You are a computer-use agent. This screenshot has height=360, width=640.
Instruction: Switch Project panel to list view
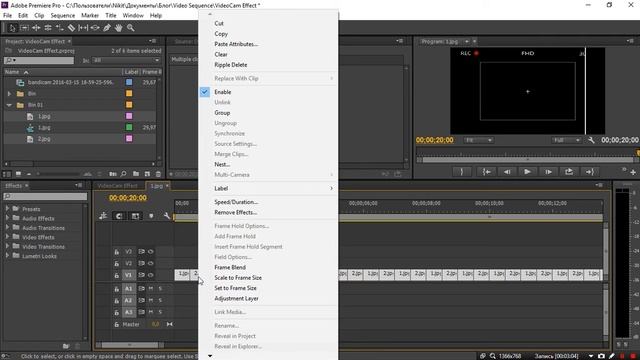[7, 174]
